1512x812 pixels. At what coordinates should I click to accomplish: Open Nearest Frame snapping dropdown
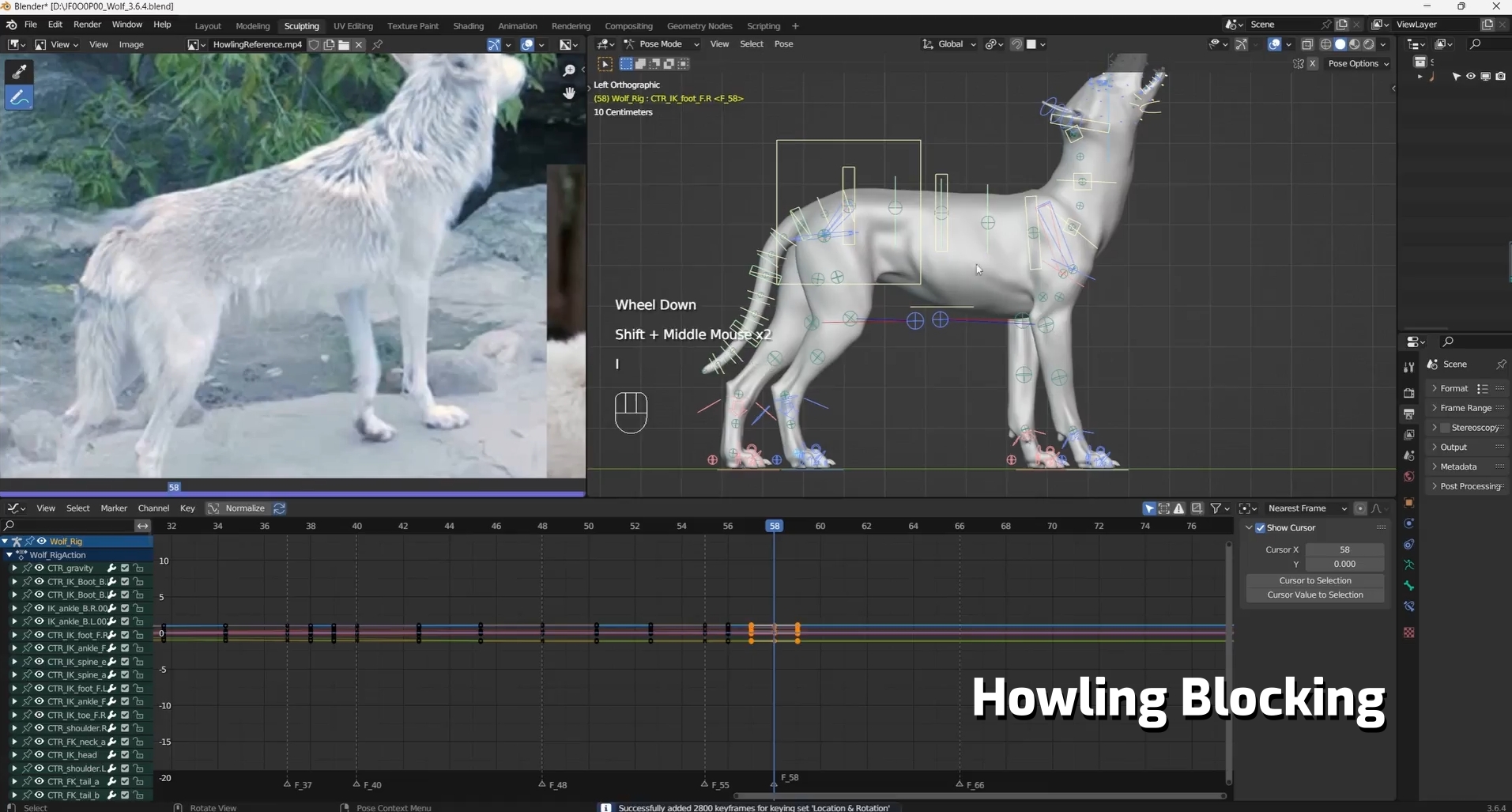tap(1307, 508)
